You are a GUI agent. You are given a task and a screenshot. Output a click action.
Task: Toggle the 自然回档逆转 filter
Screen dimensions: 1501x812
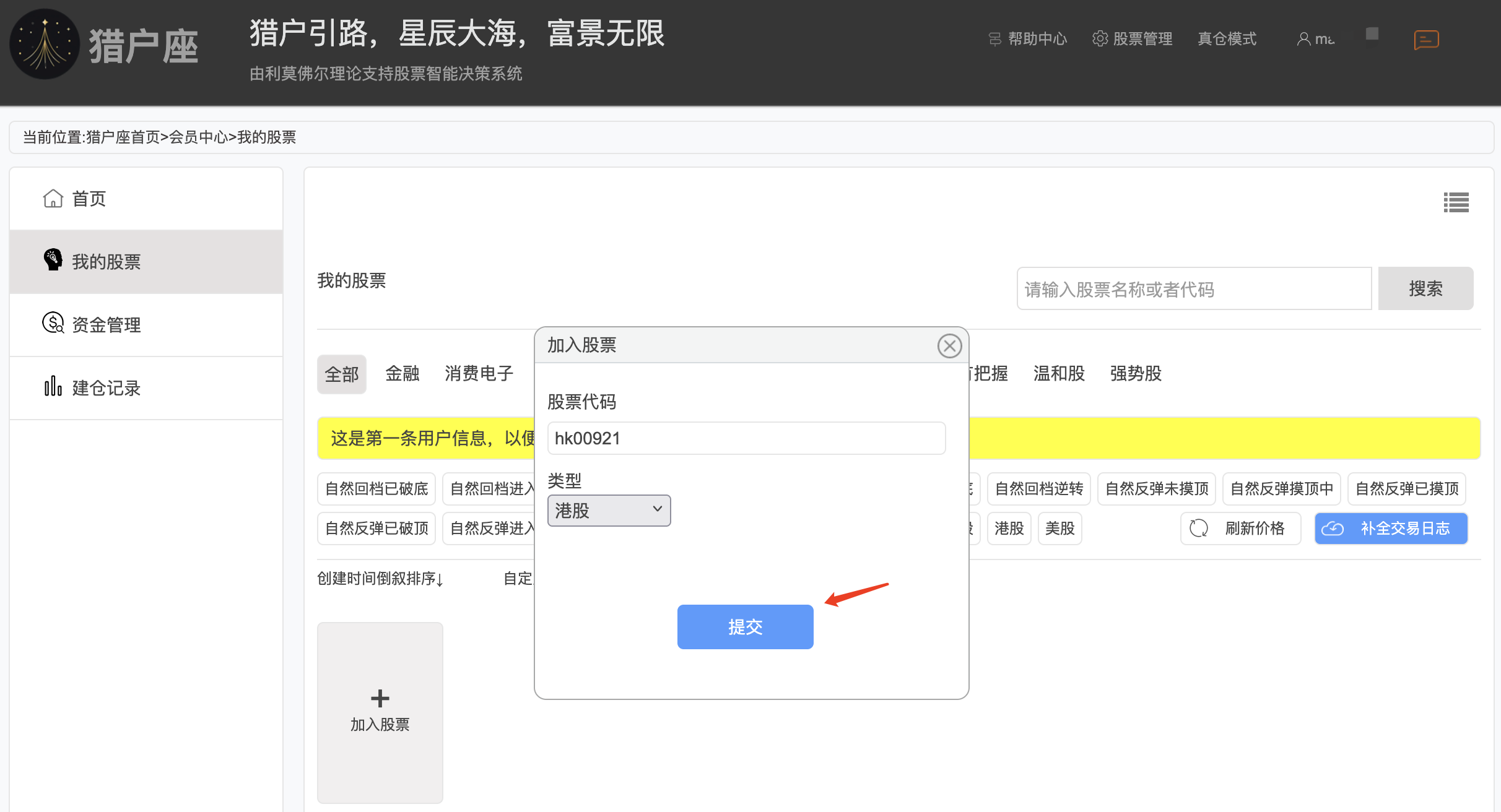1039,489
